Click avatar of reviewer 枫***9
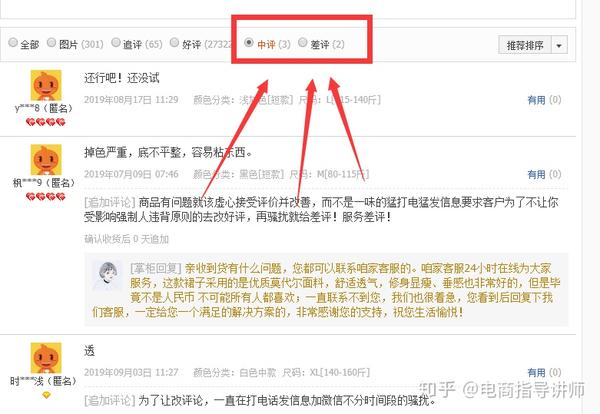 (x=46, y=160)
